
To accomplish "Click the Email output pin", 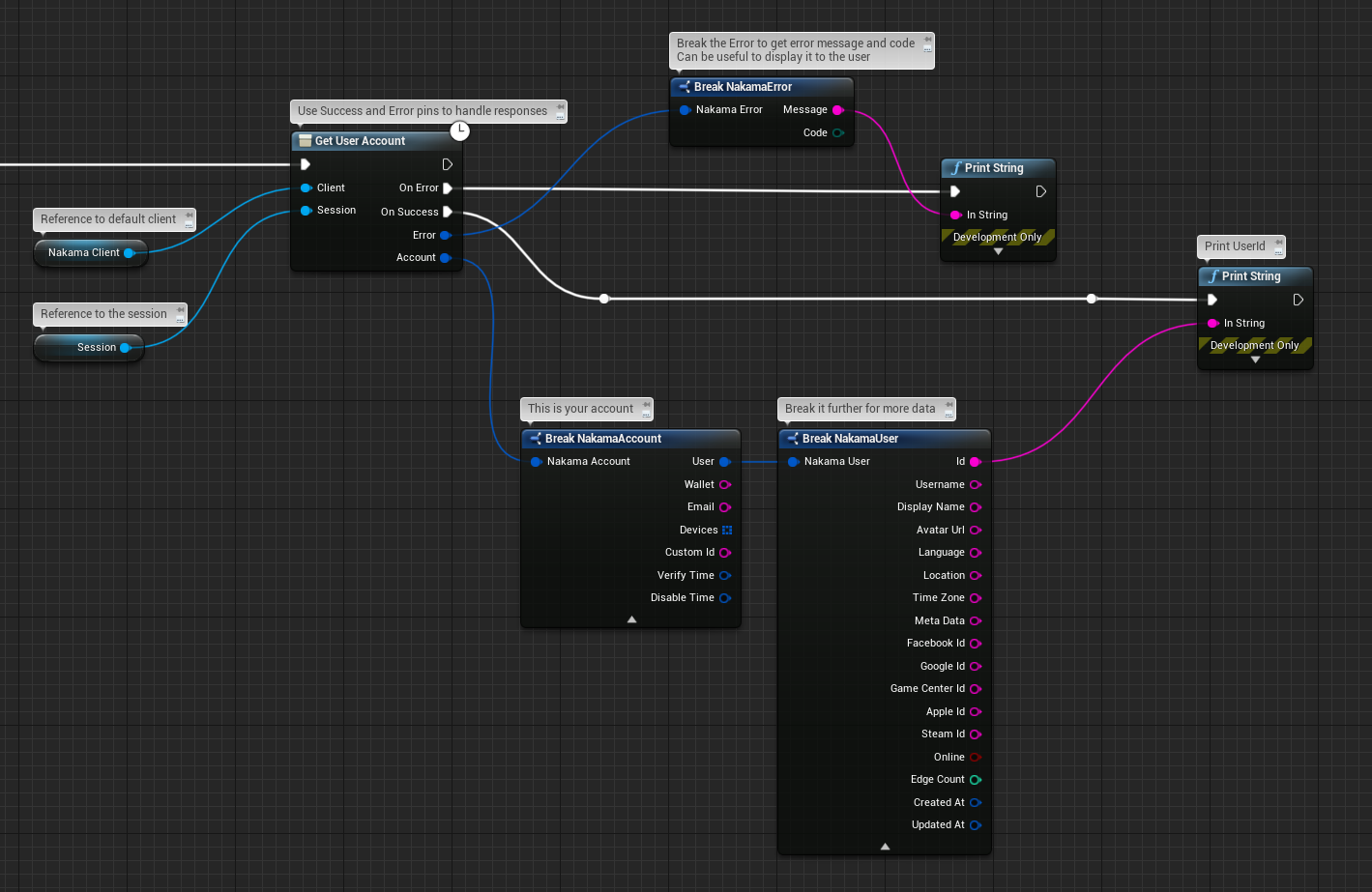I will 725,507.
